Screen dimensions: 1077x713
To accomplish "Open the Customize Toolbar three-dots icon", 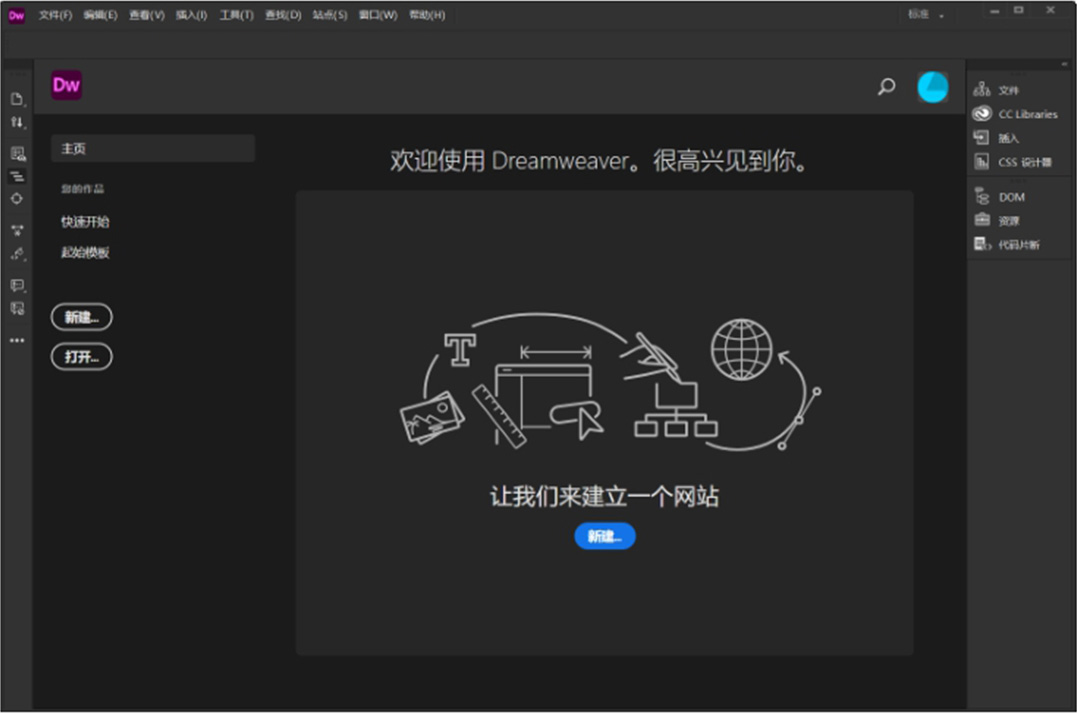I will pos(17,340).
